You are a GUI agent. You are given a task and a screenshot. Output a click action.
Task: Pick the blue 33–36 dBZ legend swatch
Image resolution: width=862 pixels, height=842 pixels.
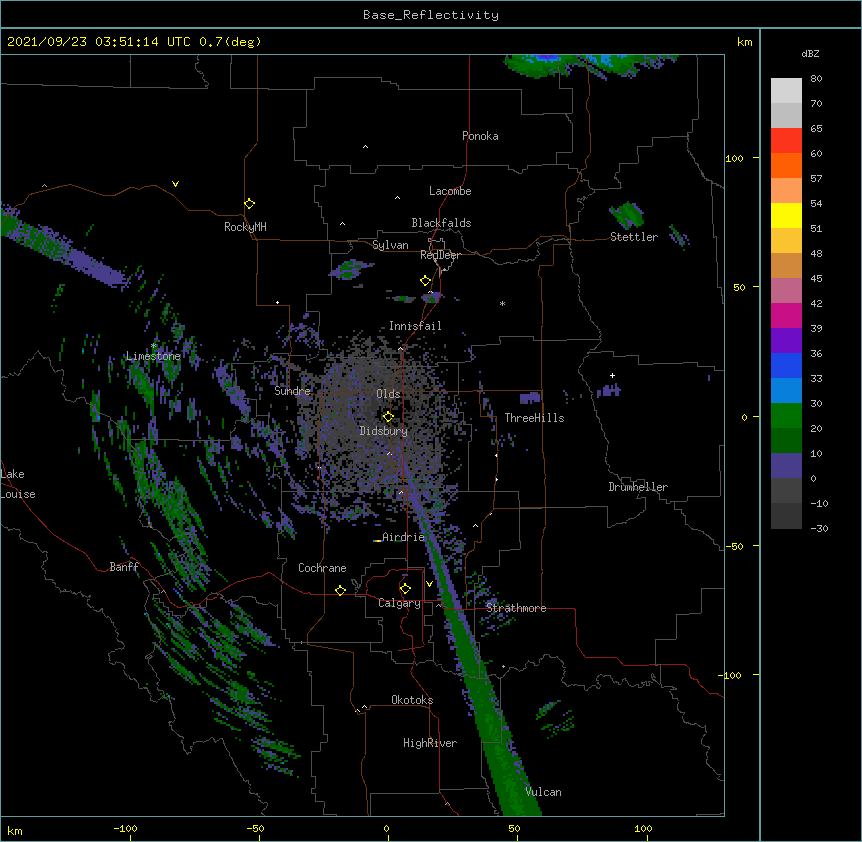tap(786, 366)
